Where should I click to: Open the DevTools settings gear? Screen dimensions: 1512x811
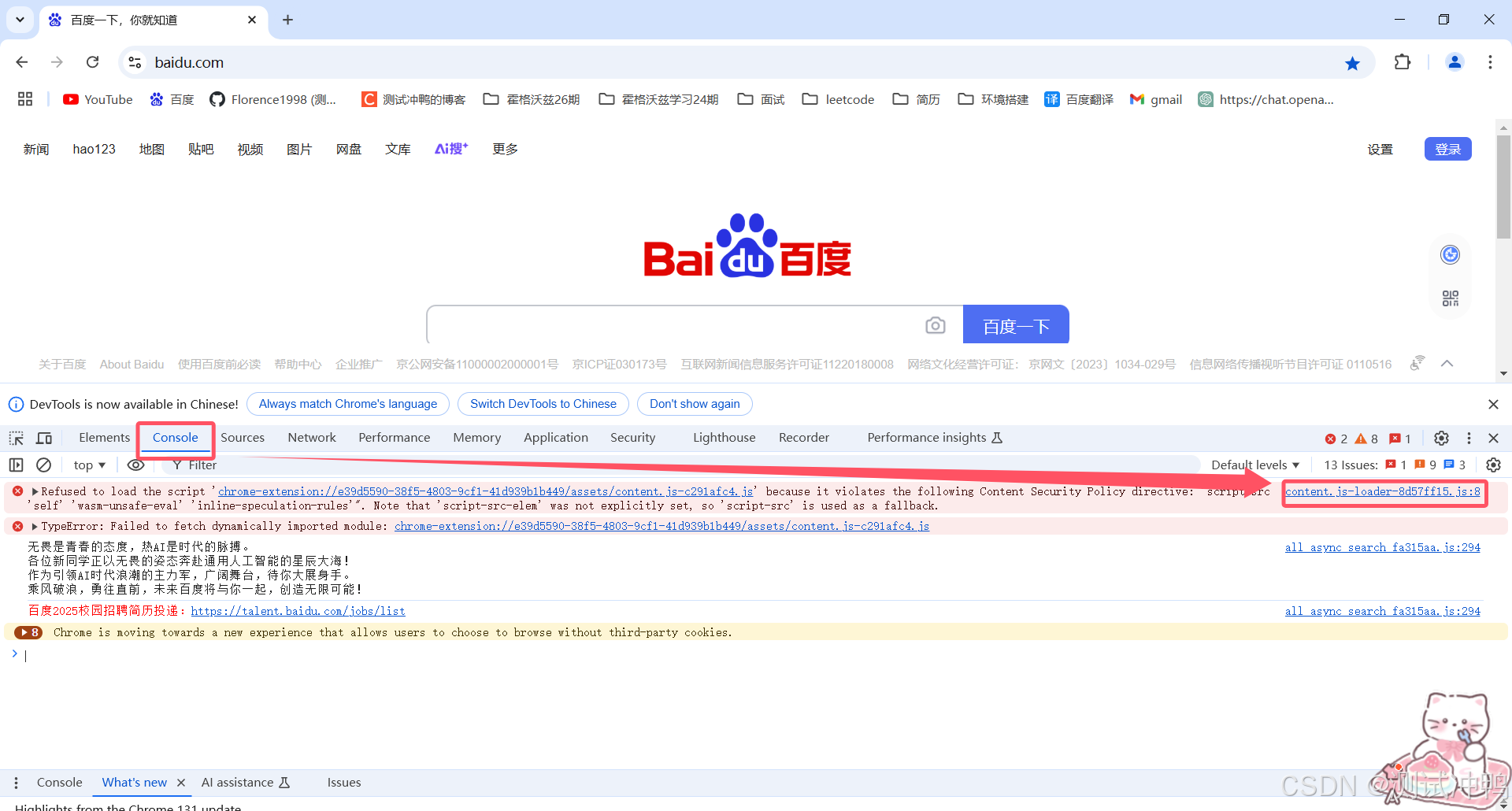1441,438
